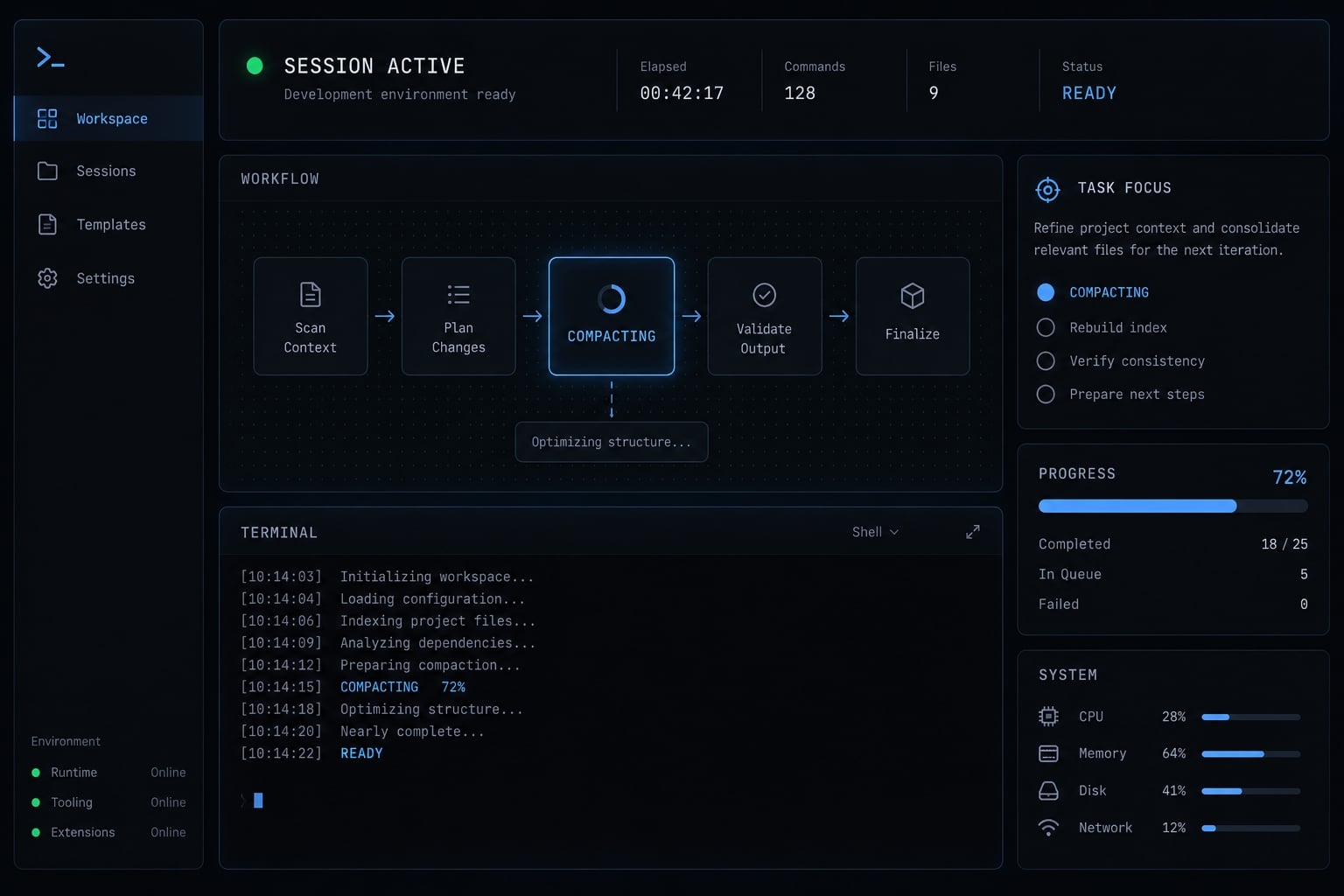Image resolution: width=1344 pixels, height=896 pixels.
Task: Open Templates from the sidebar
Action: (x=108, y=225)
